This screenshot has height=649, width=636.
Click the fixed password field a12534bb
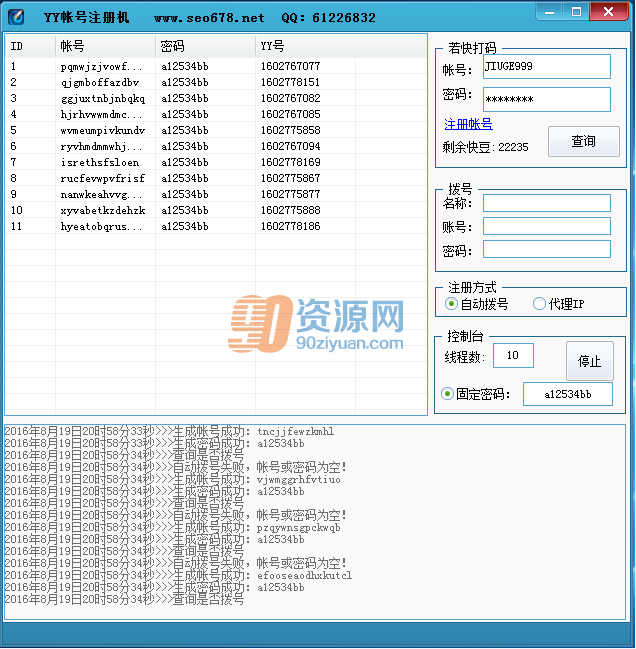[x=568, y=394]
